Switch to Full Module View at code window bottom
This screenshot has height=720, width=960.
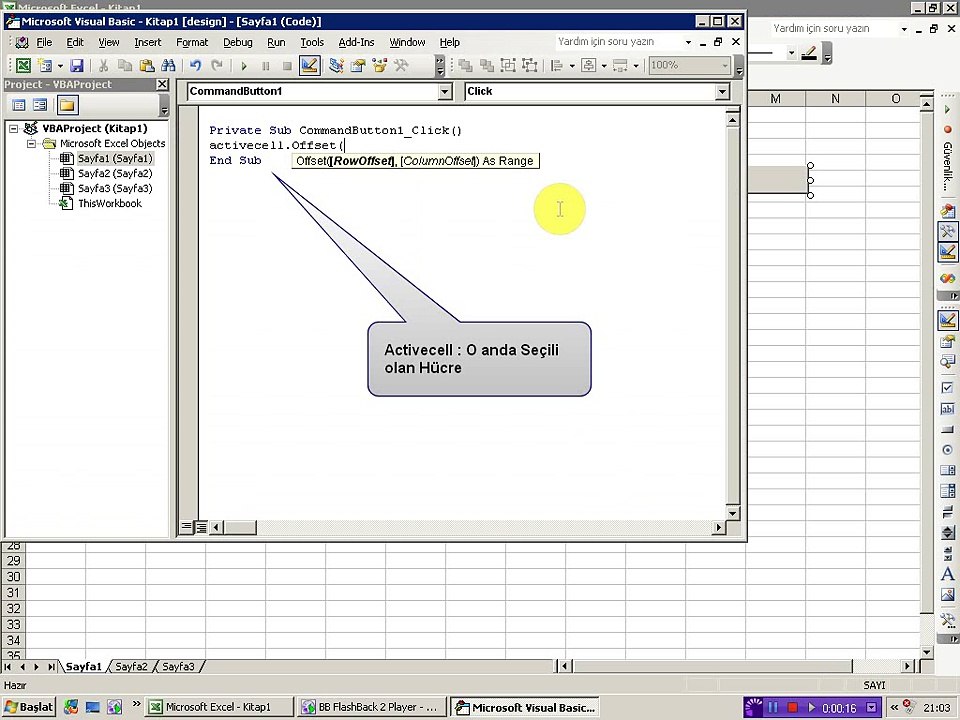point(201,527)
